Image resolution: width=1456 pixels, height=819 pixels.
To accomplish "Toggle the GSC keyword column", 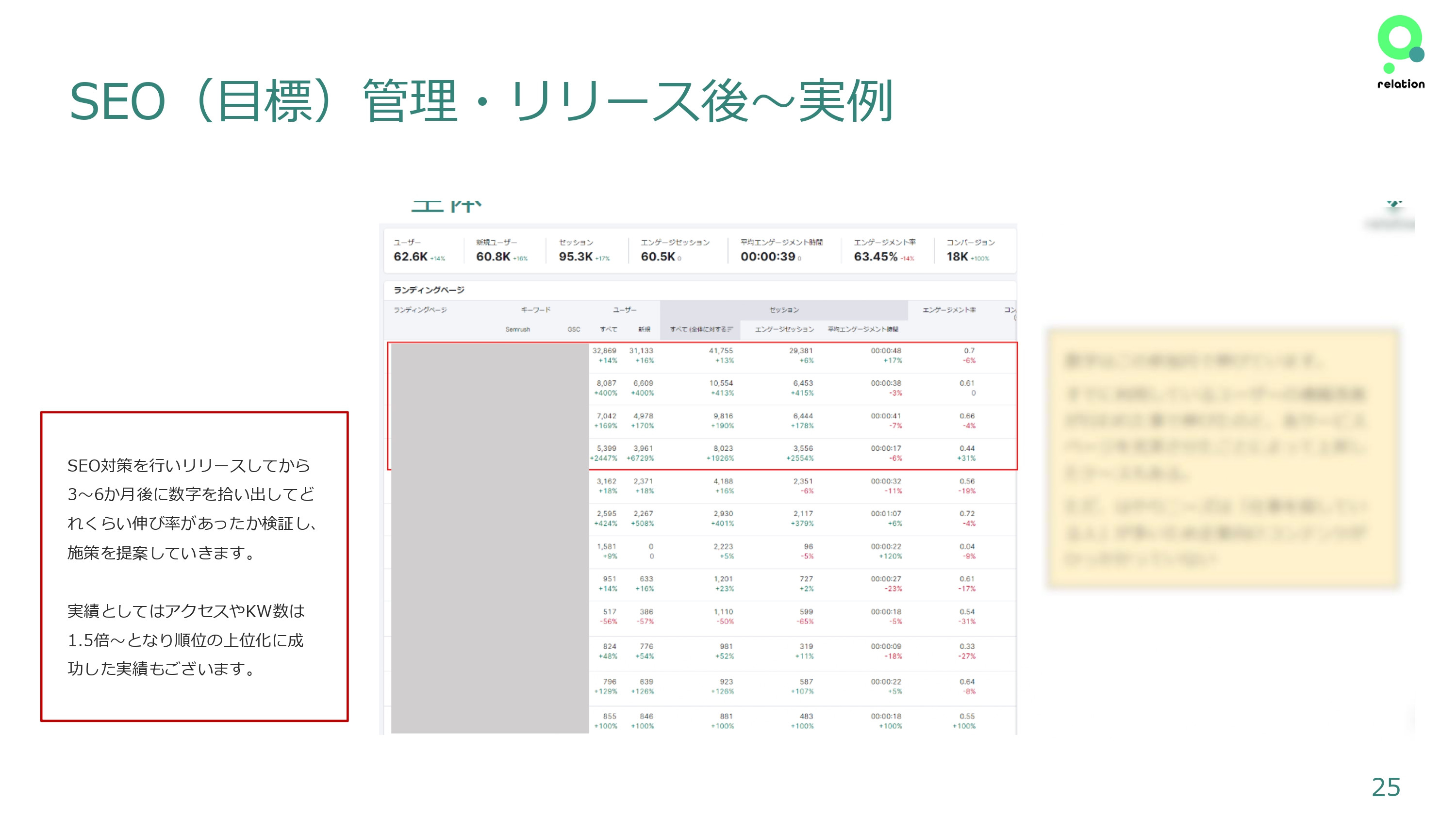I will pyautogui.click(x=573, y=329).
